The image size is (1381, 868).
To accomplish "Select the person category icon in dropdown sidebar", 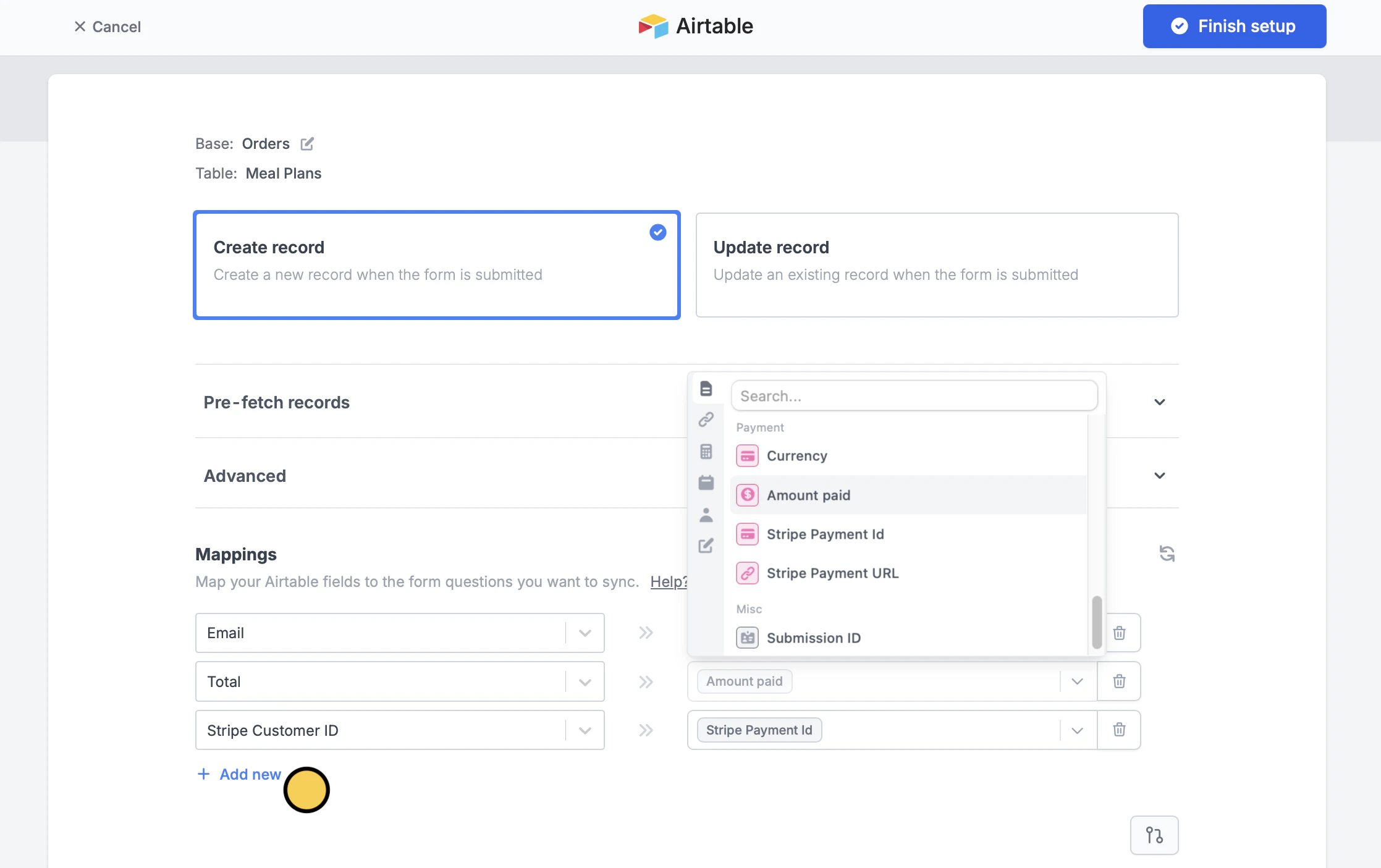I will pyautogui.click(x=706, y=515).
